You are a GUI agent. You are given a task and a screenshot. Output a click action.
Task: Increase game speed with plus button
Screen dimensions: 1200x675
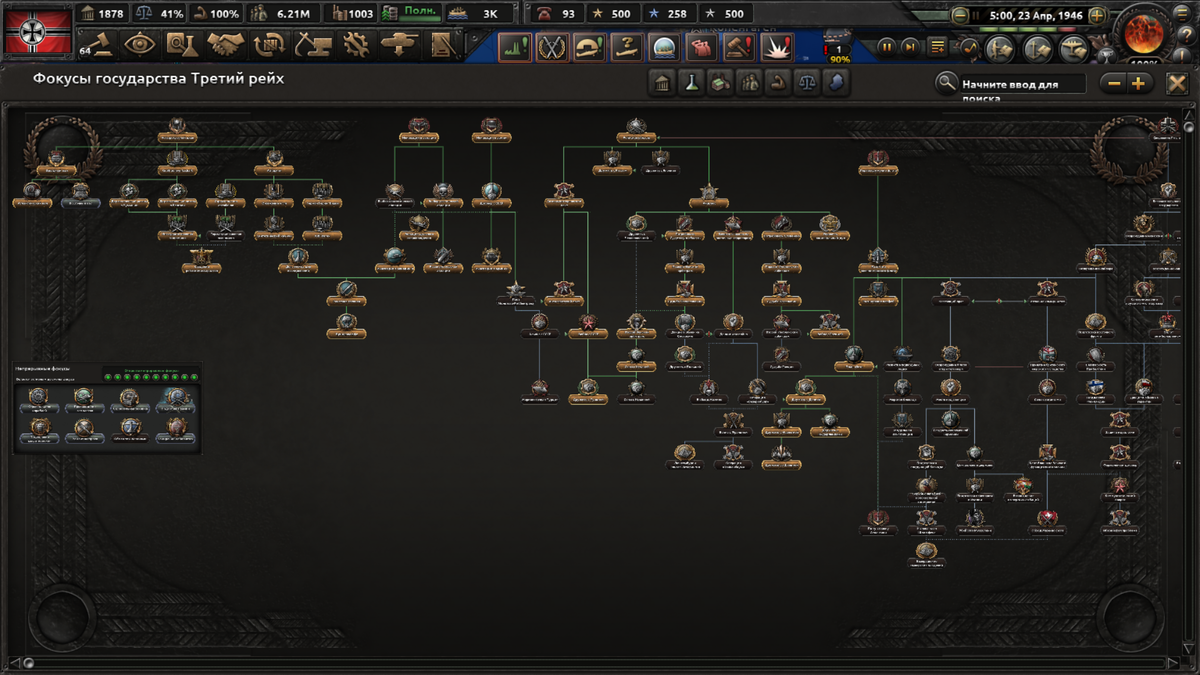[x=1097, y=15]
